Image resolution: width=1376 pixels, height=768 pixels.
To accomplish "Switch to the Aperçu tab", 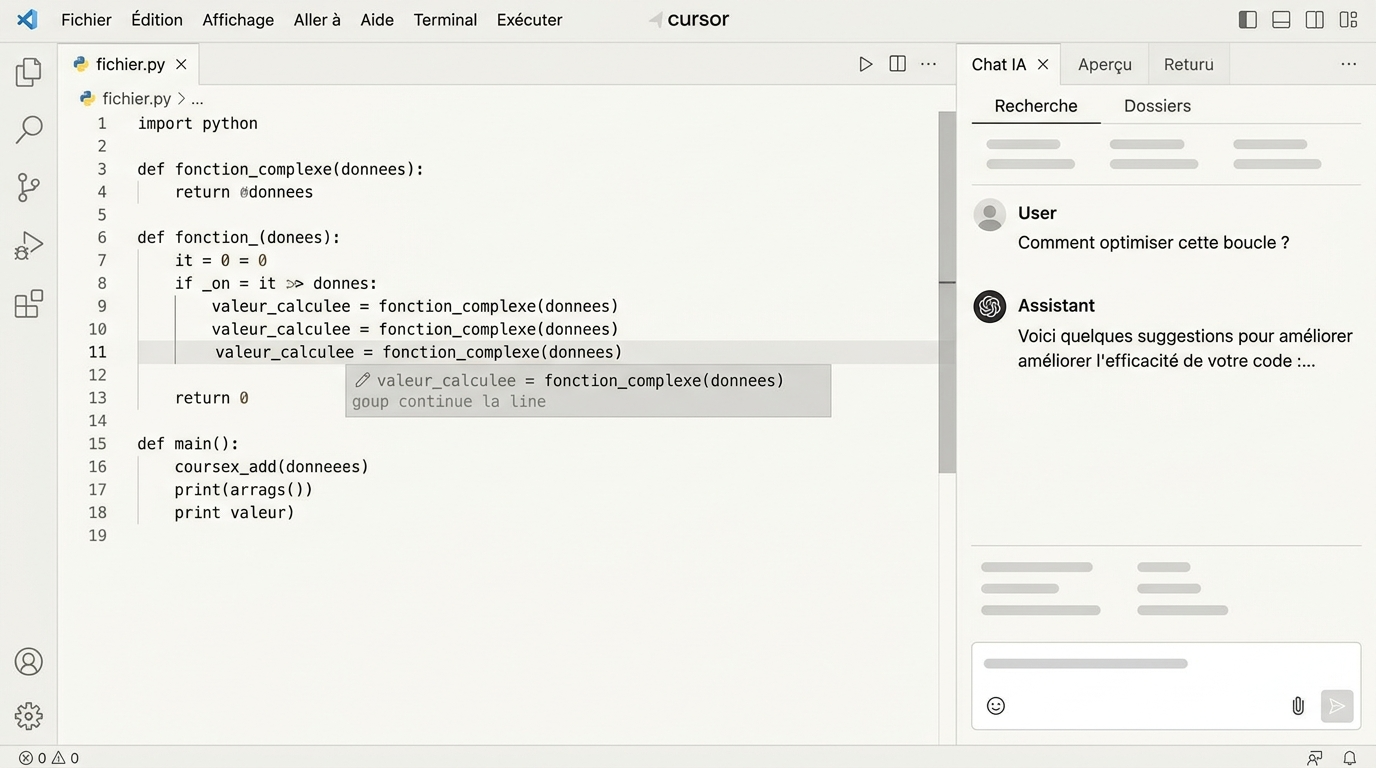I will click(1105, 64).
